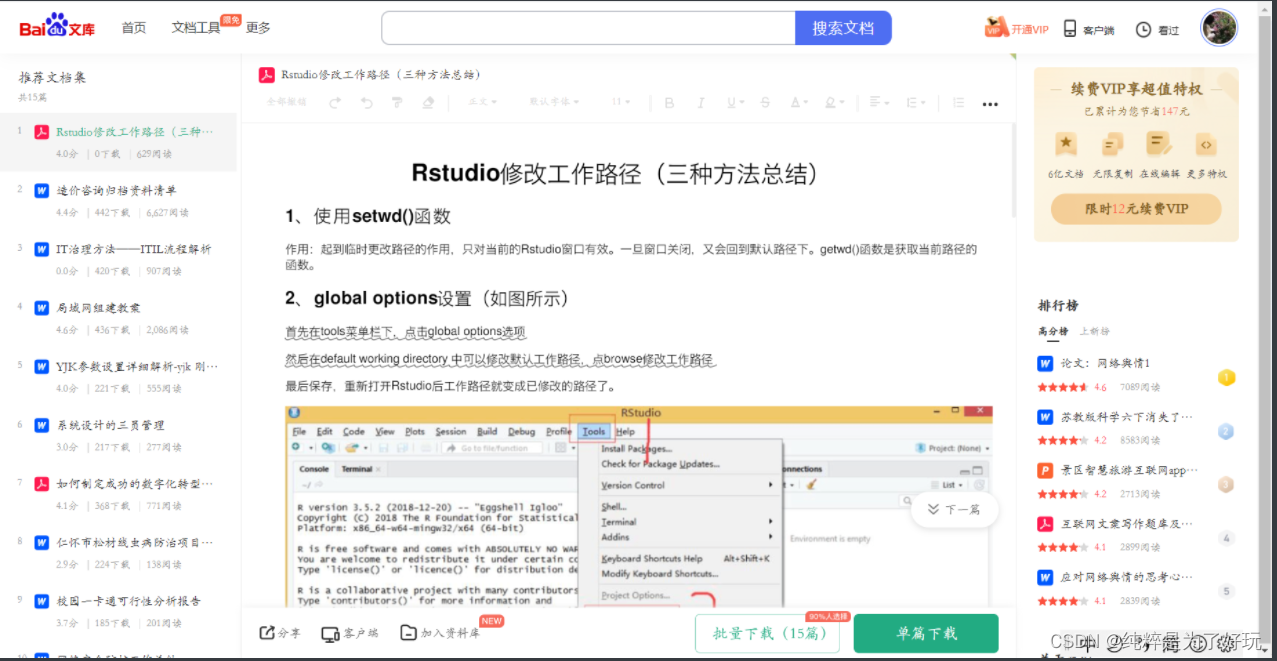Viewport: 1277px width, 661px height.
Task: Click the undo arrow in editor toolbar
Action: click(367, 102)
